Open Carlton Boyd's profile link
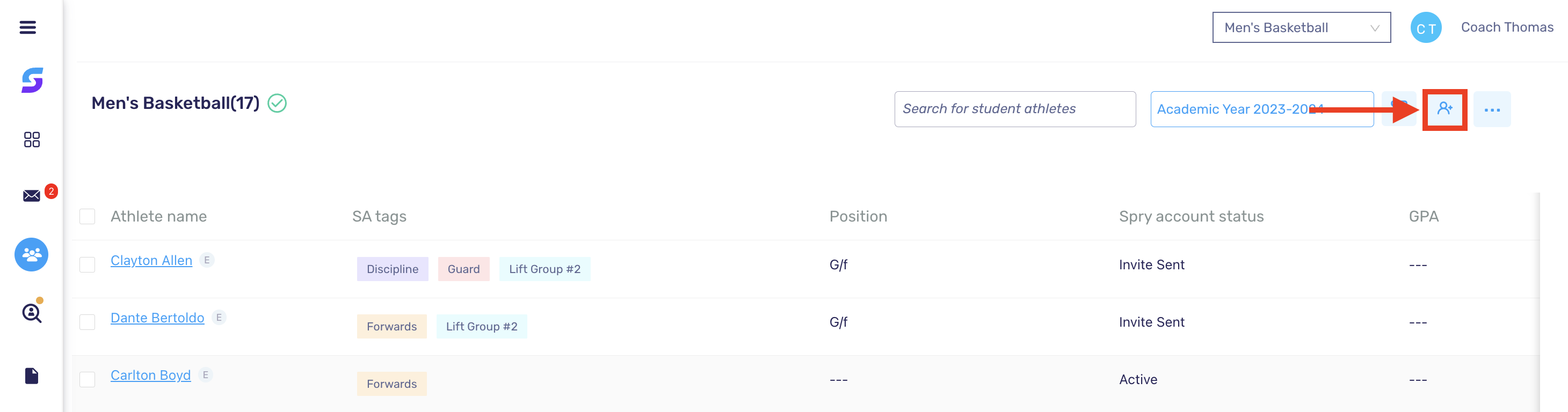Image resolution: width=1568 pixels, height=412 pixels. (150, 375)
